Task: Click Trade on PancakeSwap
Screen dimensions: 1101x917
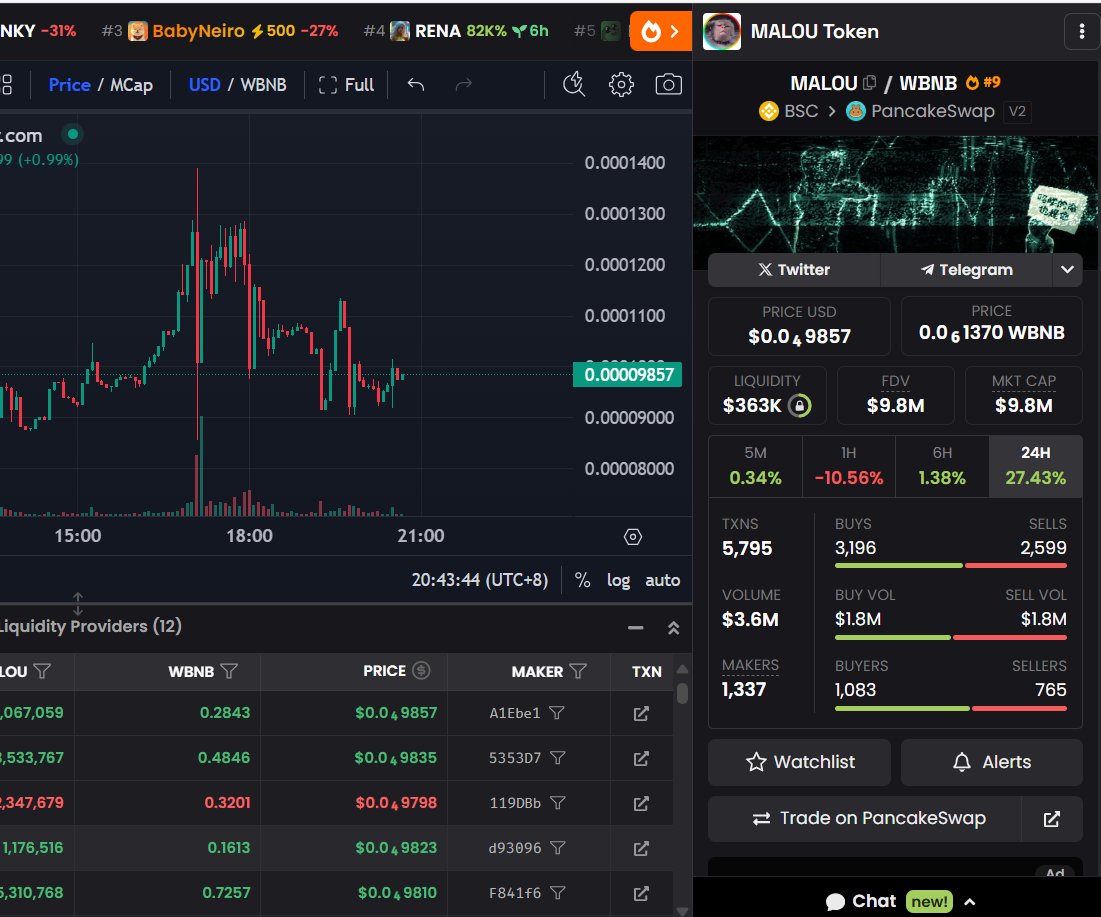Action: pyautogui.click(x=864, y=819)
